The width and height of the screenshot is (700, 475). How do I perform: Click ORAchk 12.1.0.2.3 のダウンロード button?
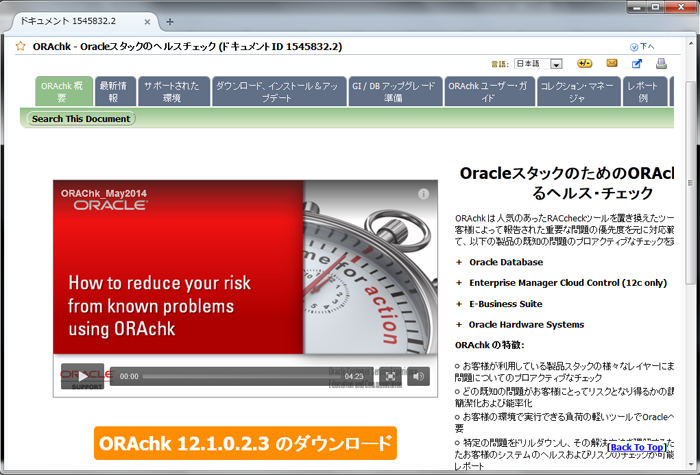click(x=245, y=443)
